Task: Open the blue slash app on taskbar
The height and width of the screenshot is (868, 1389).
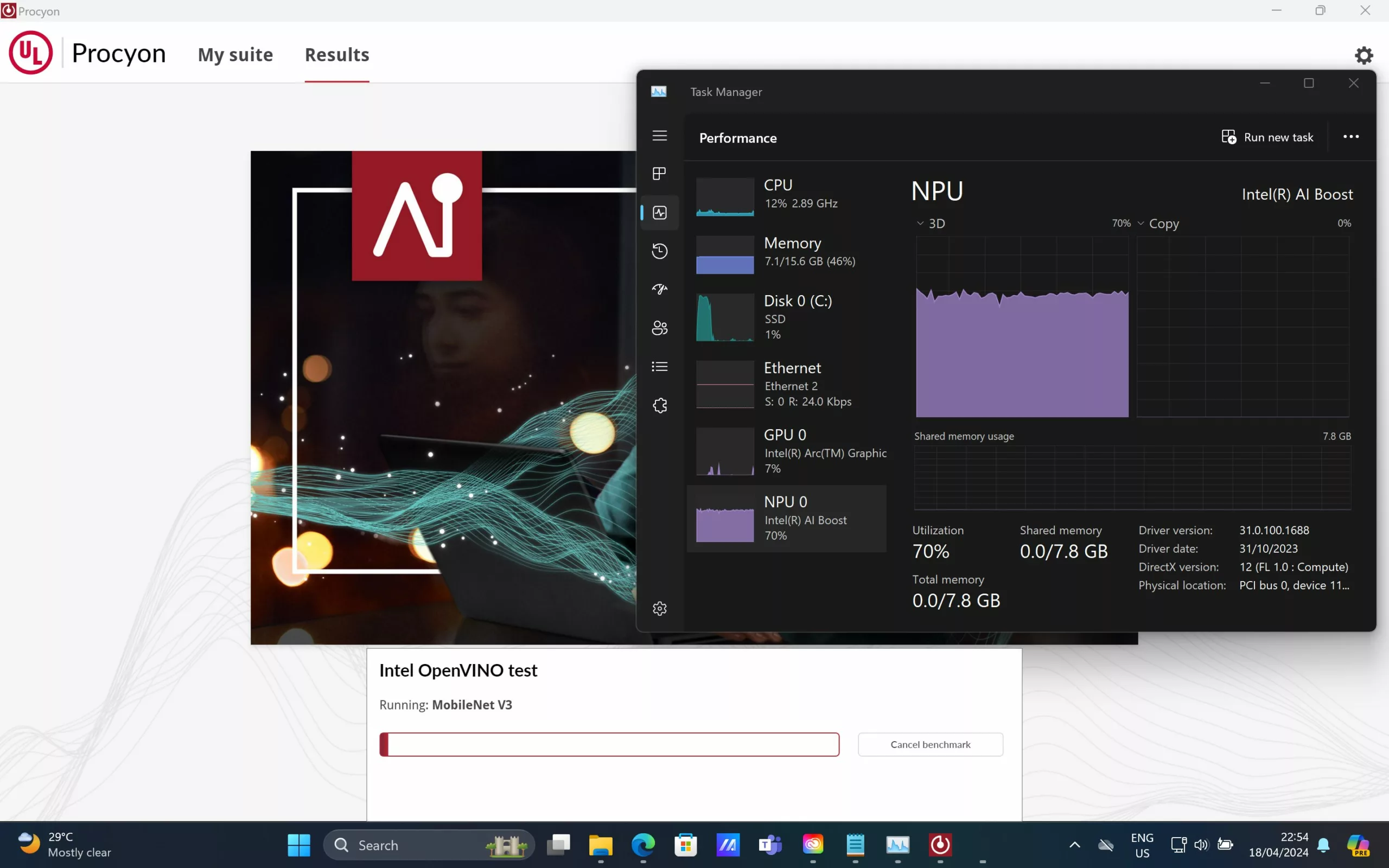Action: [728, 845]
